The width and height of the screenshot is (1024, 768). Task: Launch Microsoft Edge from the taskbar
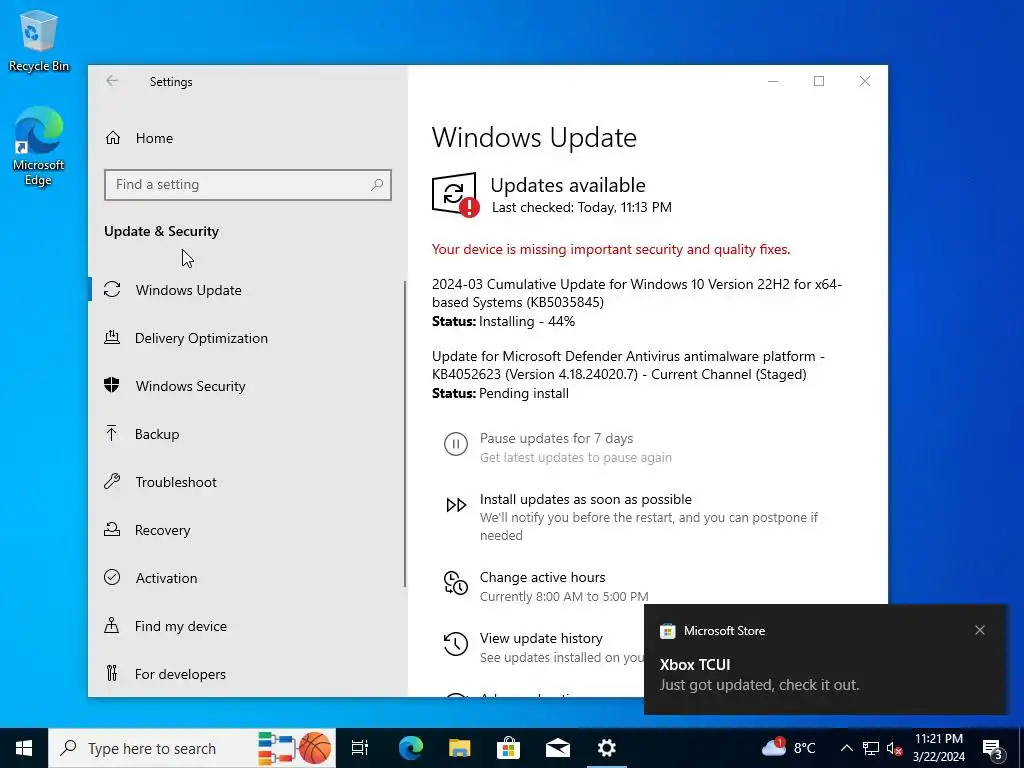[411, 748]
